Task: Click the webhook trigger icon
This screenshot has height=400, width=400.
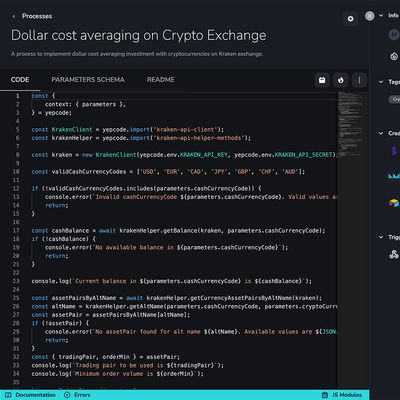Action: click(394, 255)
